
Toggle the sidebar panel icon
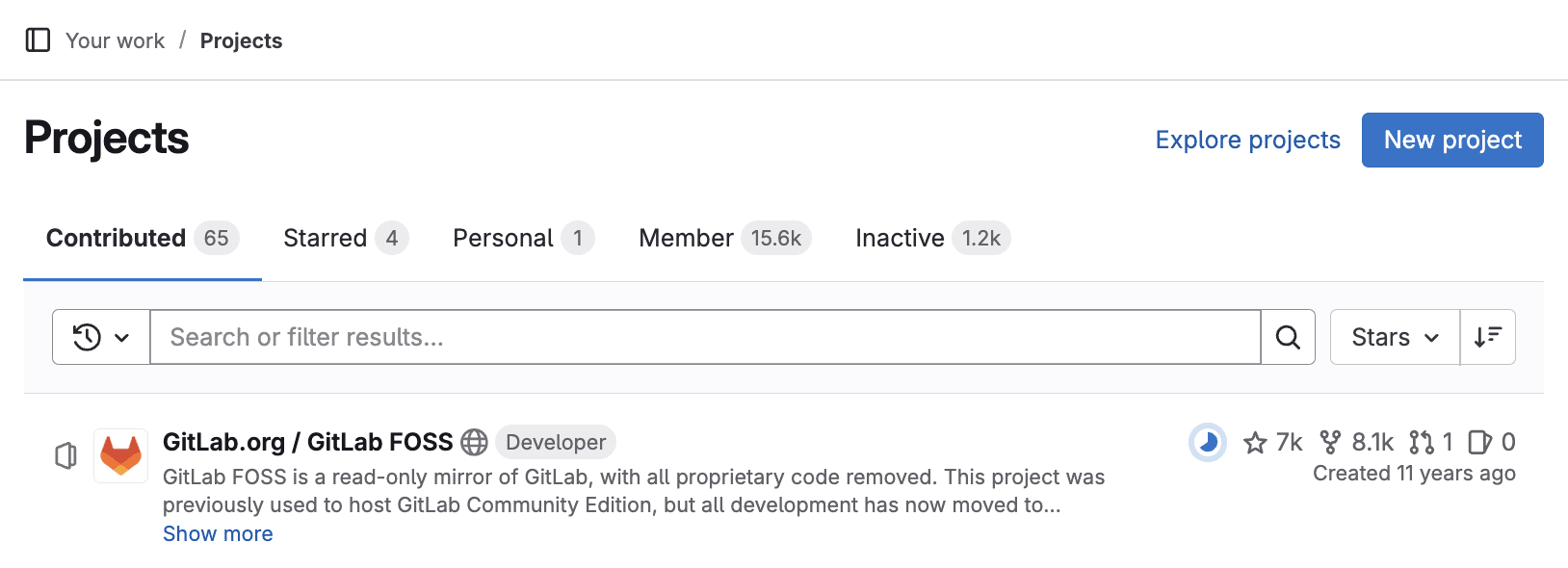coord(38,40)
